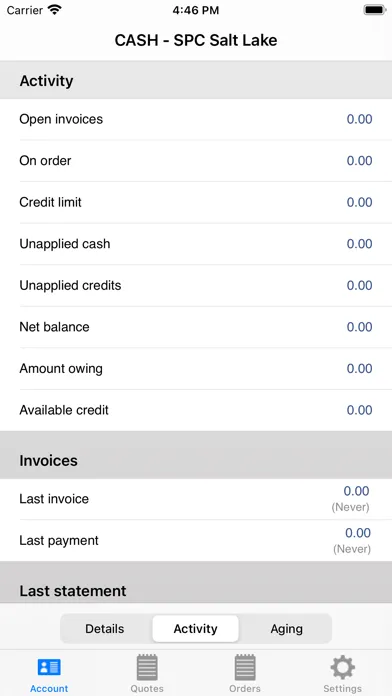Tap the Net balance amount
The image size is (392, 696).
click(x=359, y=327)
